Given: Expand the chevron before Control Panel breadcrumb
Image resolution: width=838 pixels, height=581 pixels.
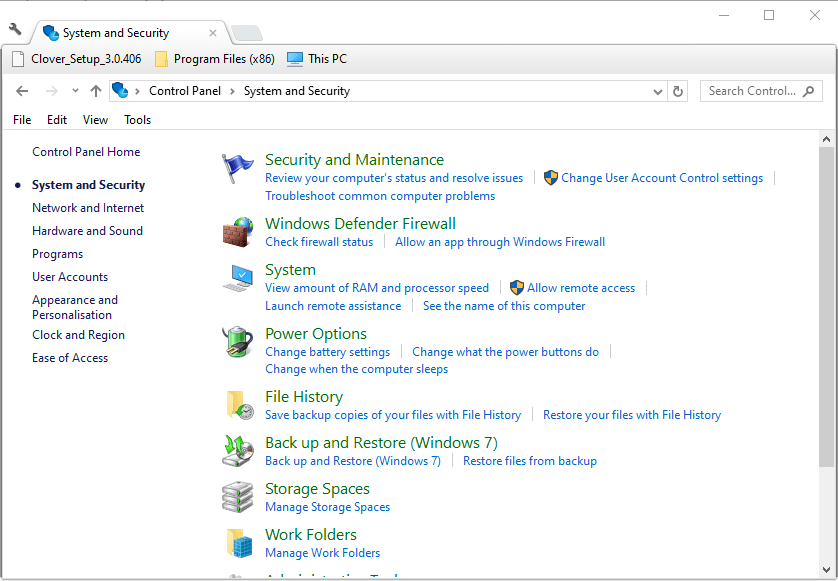Looking at the screenshot, I should (137, 91).
